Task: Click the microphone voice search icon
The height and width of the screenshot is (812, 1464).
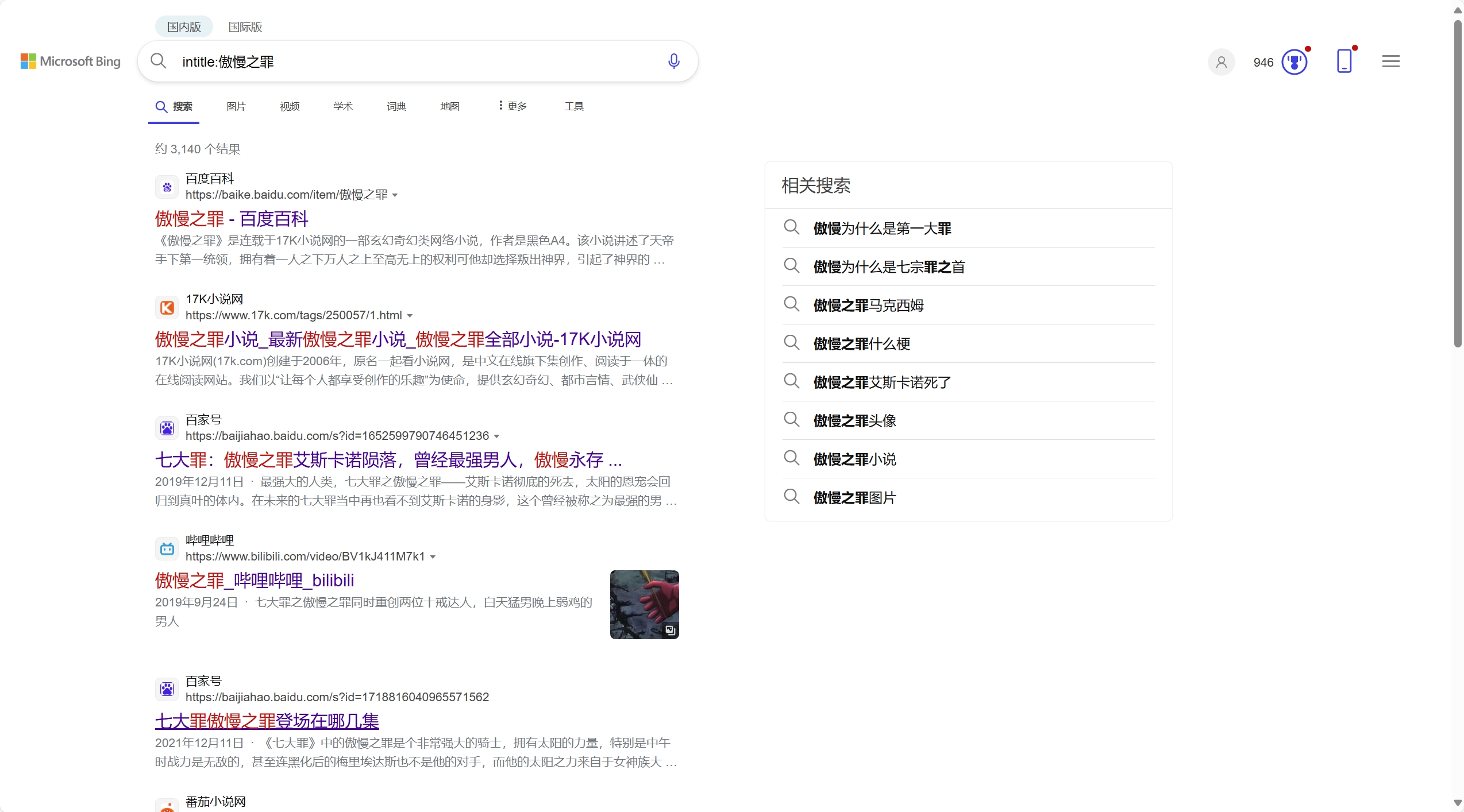Action: click(674, 61)
